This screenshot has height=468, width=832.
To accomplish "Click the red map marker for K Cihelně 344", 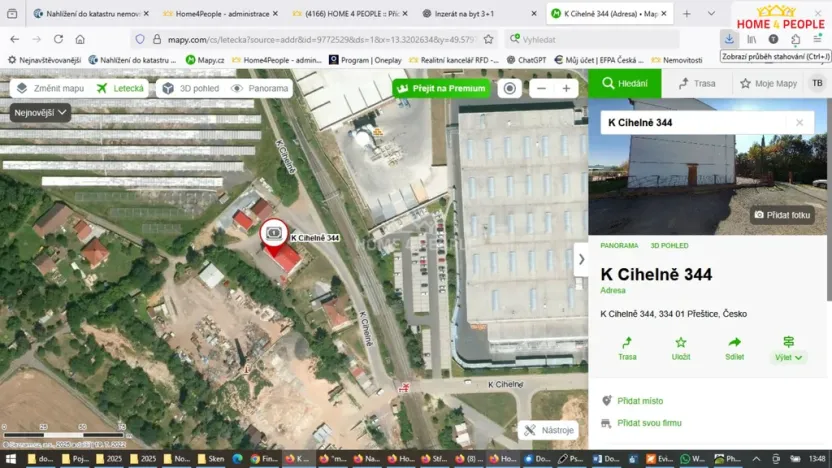I will (x=275, y=236).
